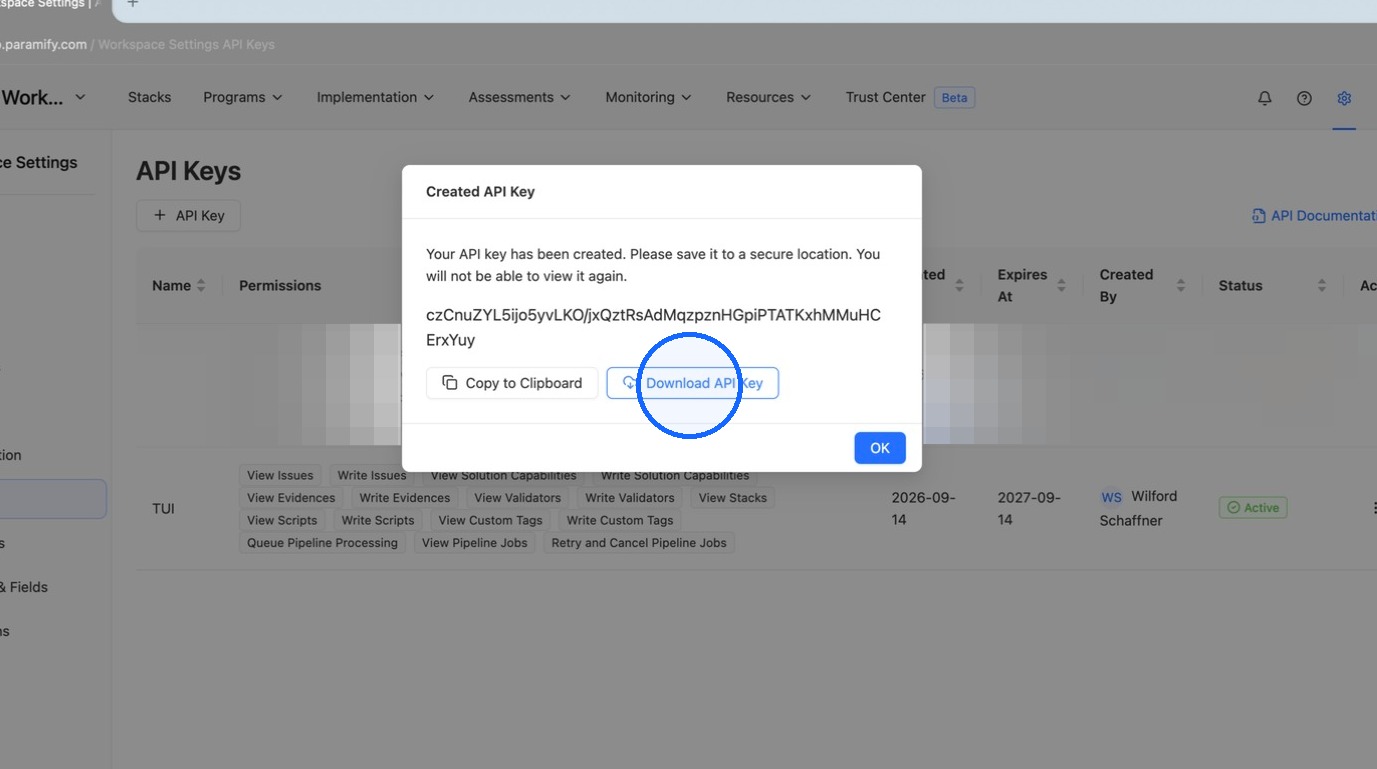Open Trust Center Beta
The width and height of the screenshot is (1377, 769).
(909, 97)
